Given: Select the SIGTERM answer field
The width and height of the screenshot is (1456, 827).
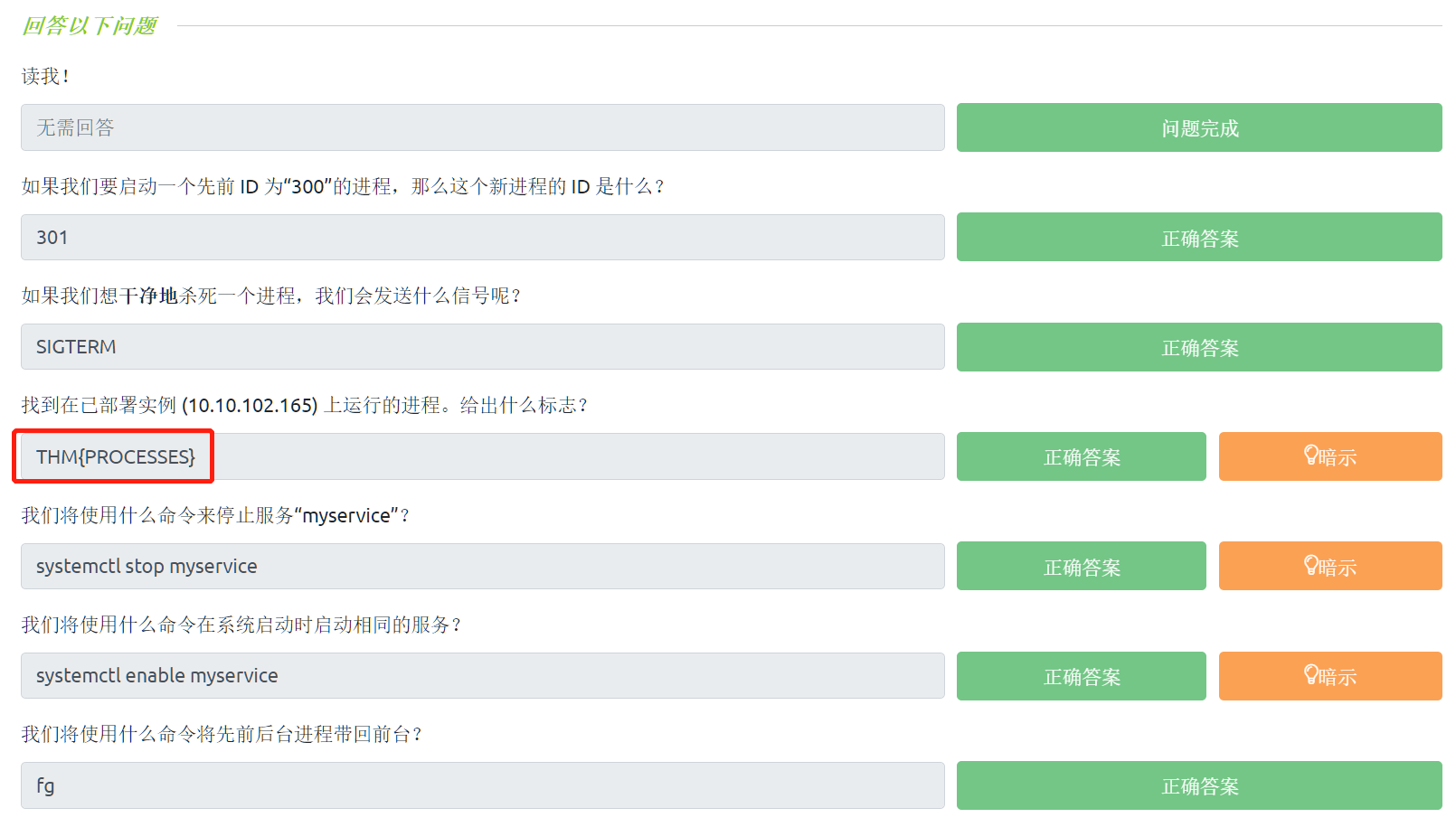Looking at the screenshot, I should pyautogui.click(x=482, y=347).
